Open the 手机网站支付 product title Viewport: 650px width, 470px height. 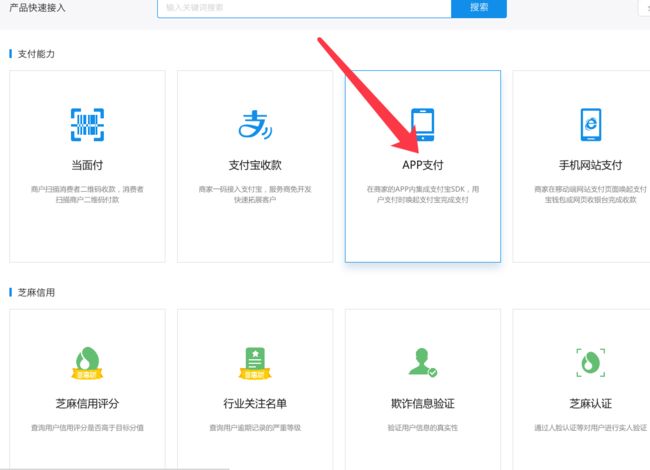pos(590,165)
